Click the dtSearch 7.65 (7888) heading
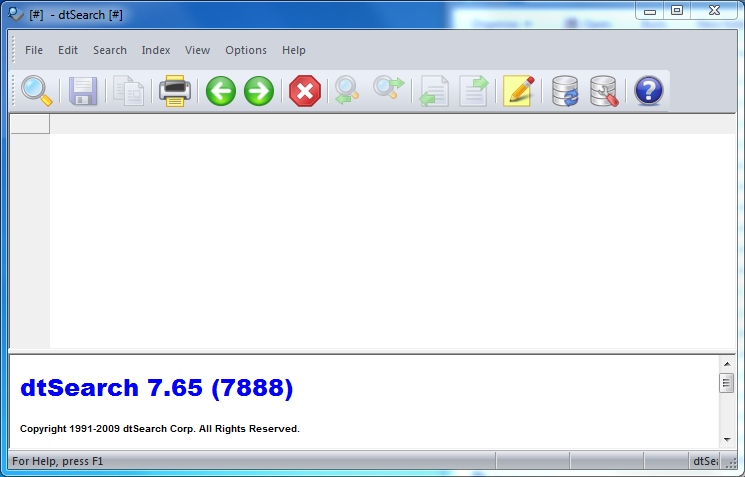Screen dimensions: 745x477 [x=157, y=388]
